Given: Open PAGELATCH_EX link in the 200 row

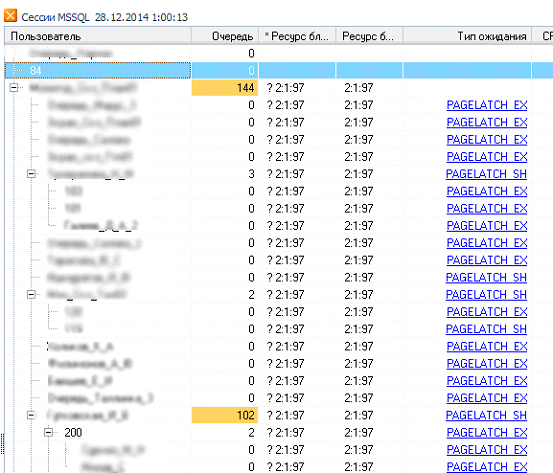Looking at the screenshot, I should [x=487, y=432].
